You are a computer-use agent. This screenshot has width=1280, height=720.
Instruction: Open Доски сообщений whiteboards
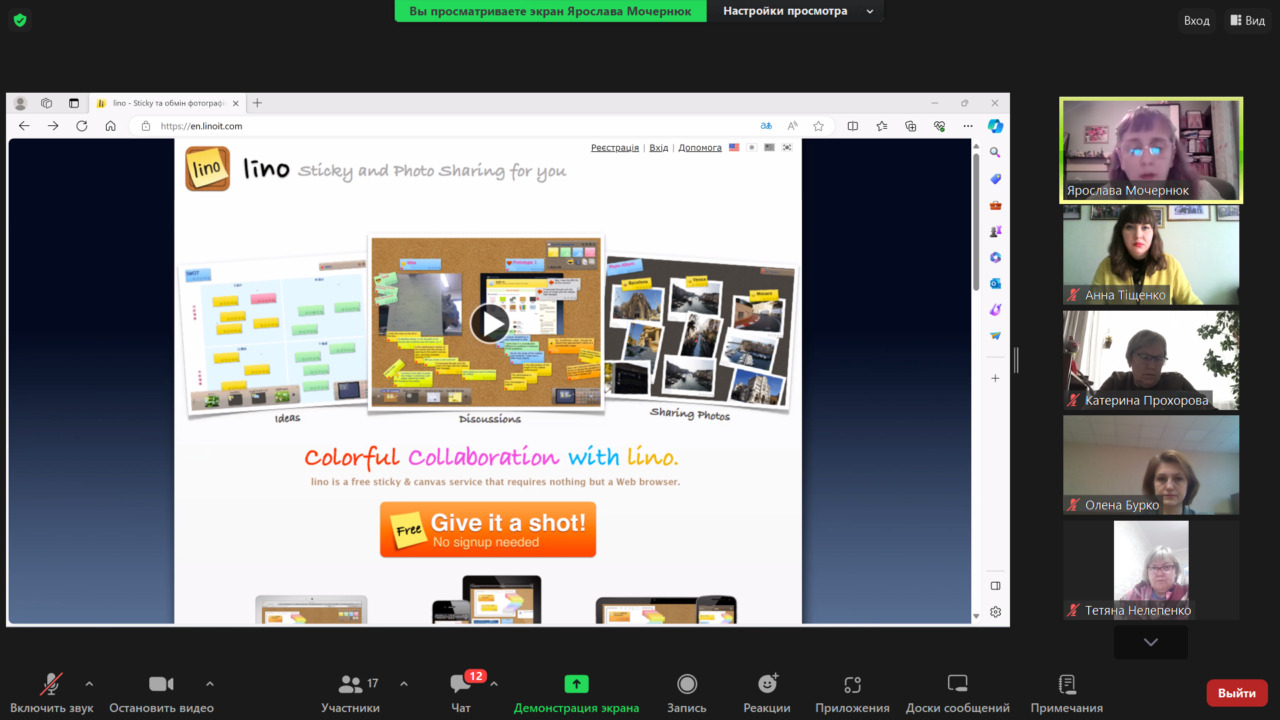click(957, 693)
